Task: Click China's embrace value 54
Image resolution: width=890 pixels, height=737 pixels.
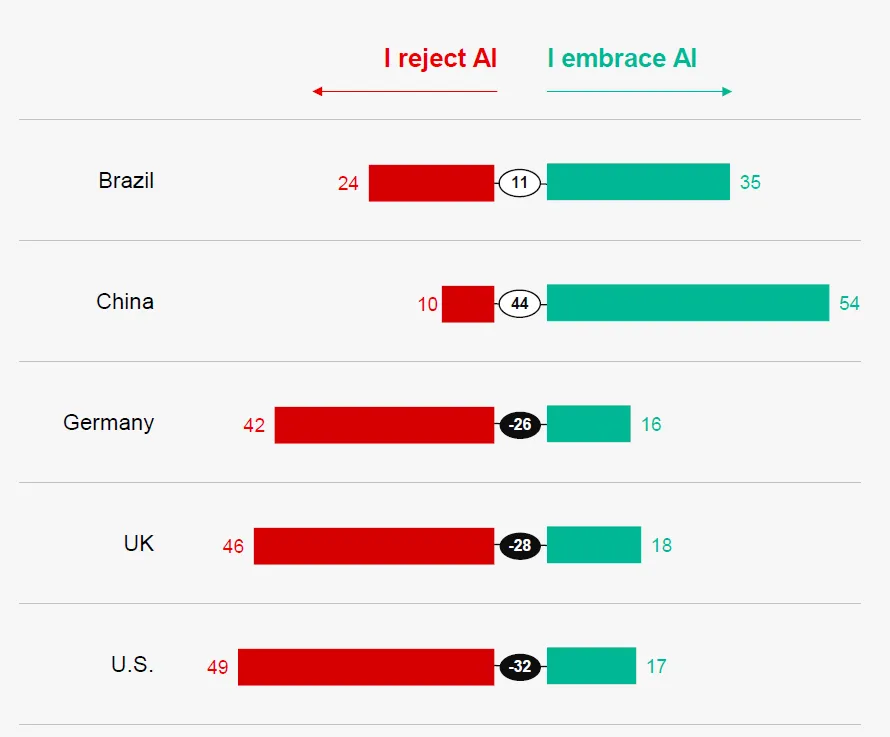Action: [x=849, y=304]
